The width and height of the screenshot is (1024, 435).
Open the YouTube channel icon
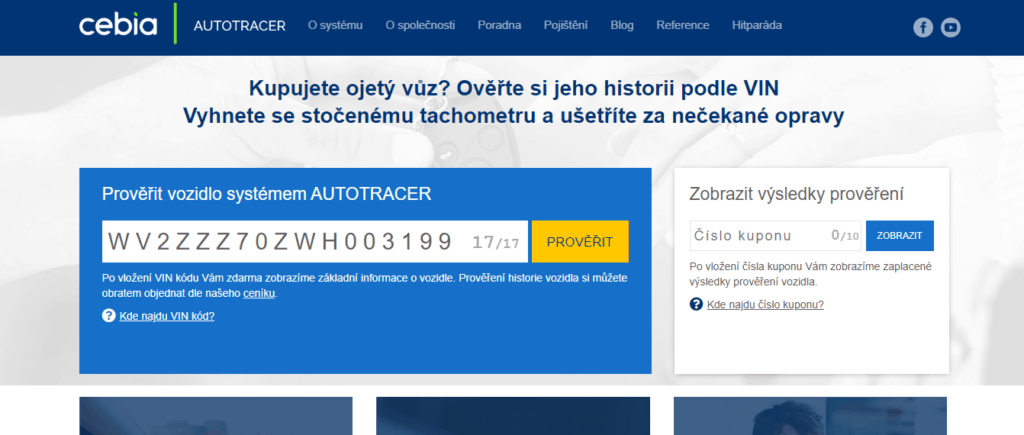pyautogui.click(x=951, y=27)
